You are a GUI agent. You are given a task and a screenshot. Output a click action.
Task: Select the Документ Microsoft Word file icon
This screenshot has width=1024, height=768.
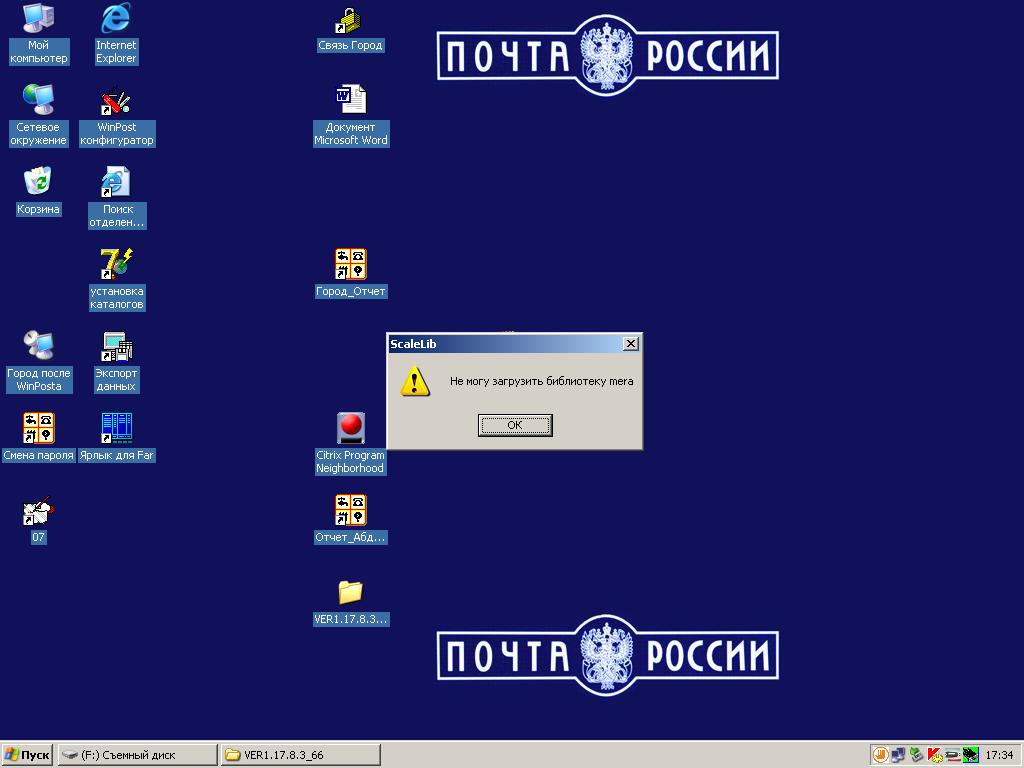pos(351,116)
